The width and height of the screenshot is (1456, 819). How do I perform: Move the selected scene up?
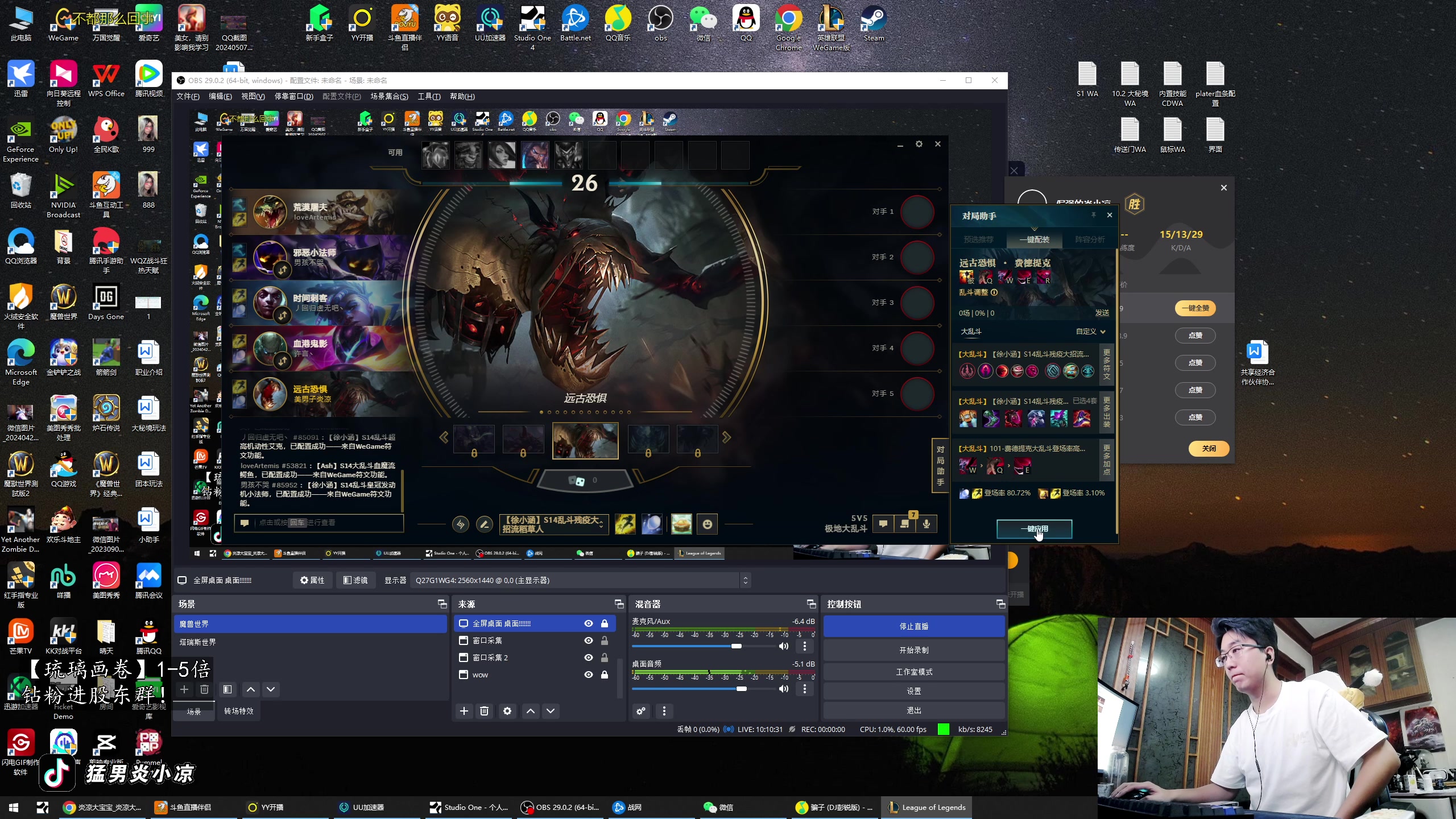tap(251, 689)
